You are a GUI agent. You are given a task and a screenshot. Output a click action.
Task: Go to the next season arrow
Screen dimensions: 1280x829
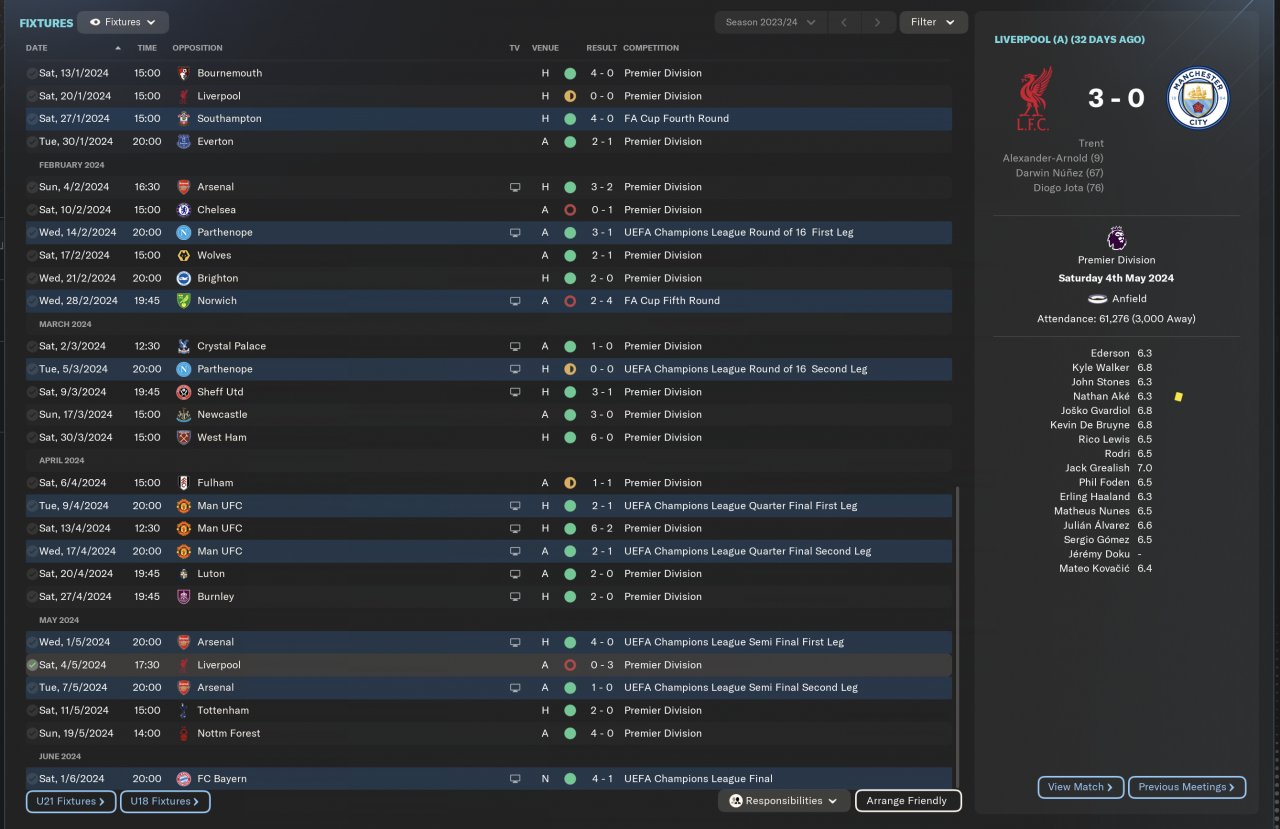(x=878, y=22)
